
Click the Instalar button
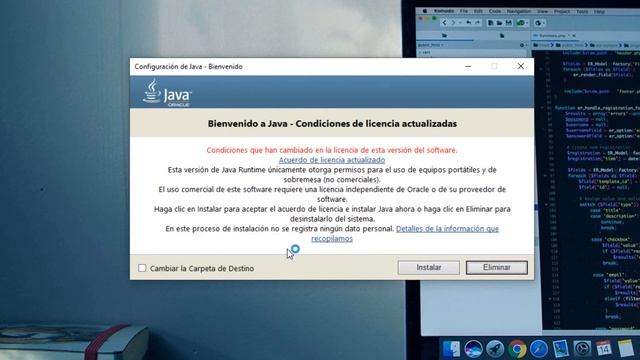[x=429, y=267]
